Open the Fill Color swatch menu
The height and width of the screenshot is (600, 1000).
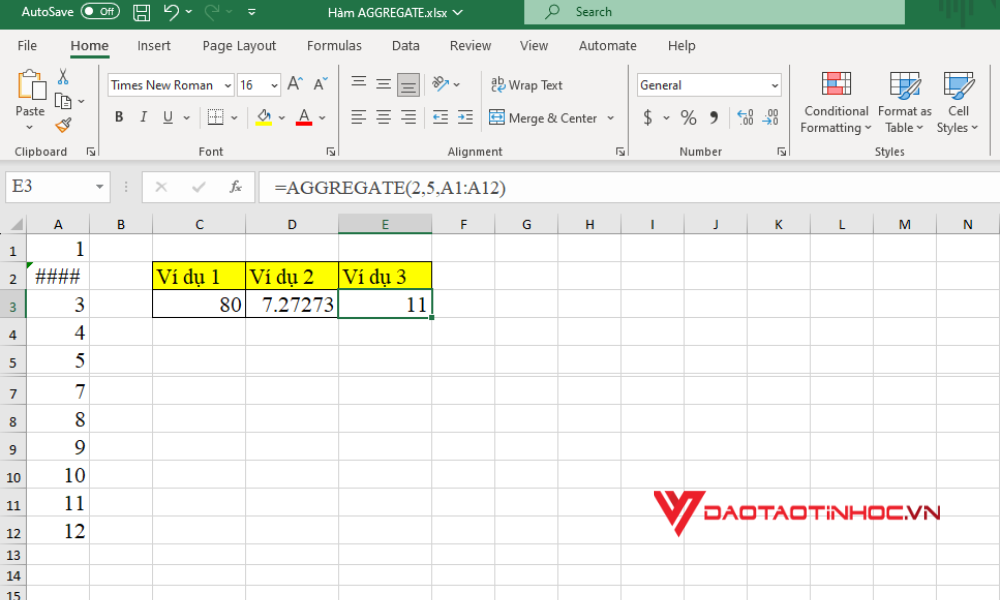pyautogui.click(x=282, y=118)
